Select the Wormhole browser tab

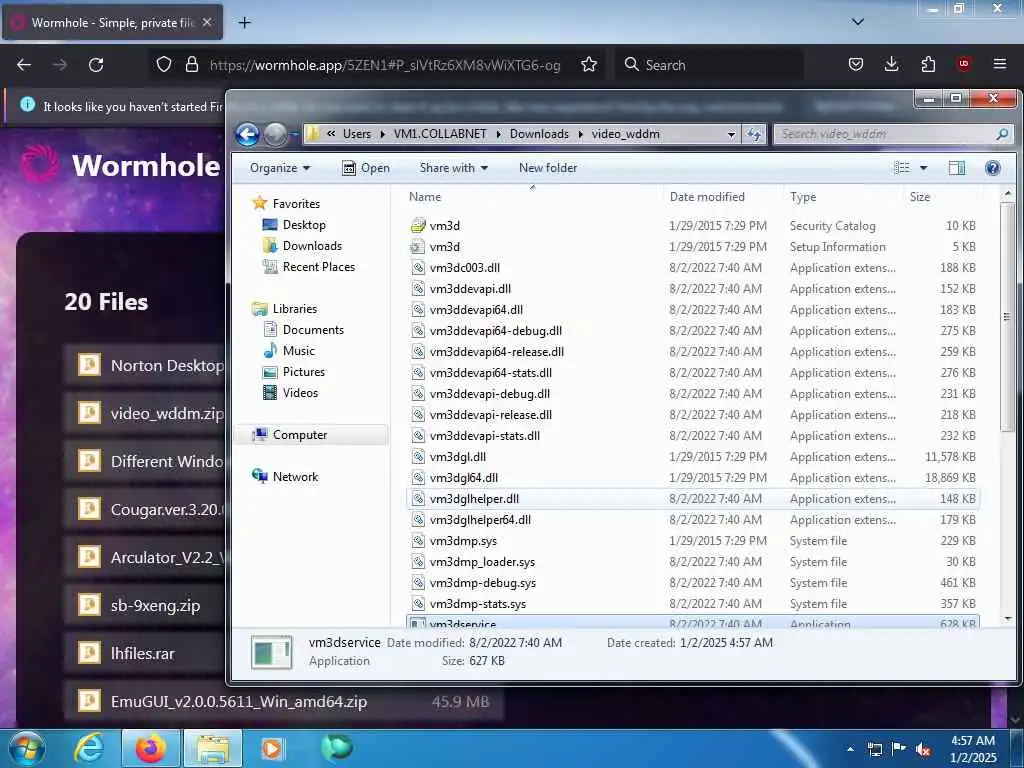(112, 22)
